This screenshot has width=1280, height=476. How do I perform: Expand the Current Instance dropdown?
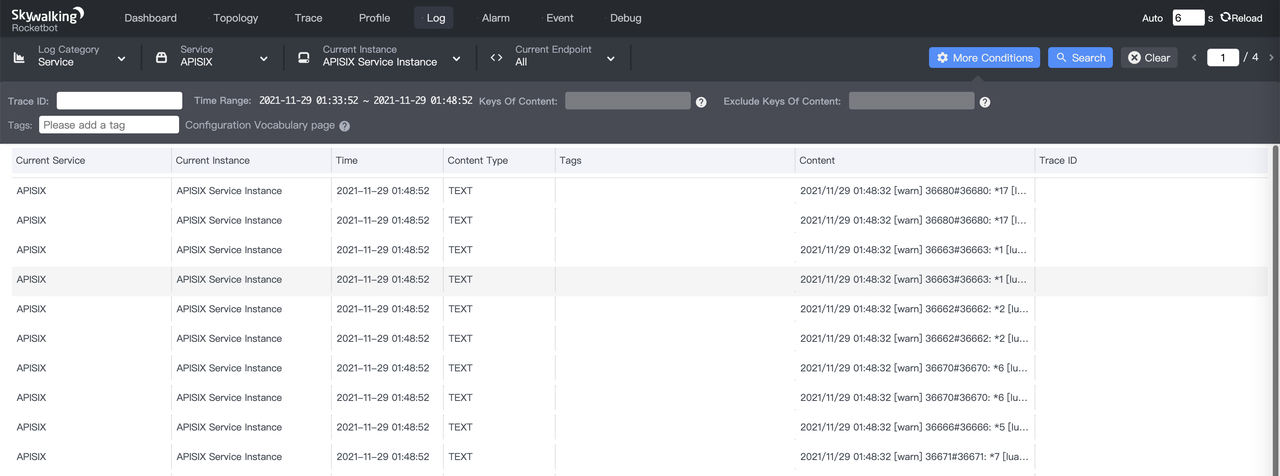click(x=456, y=59)
